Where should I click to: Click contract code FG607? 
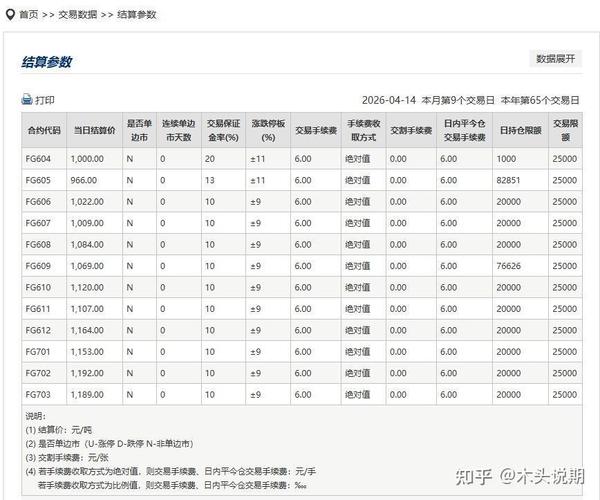coord(38,223)
